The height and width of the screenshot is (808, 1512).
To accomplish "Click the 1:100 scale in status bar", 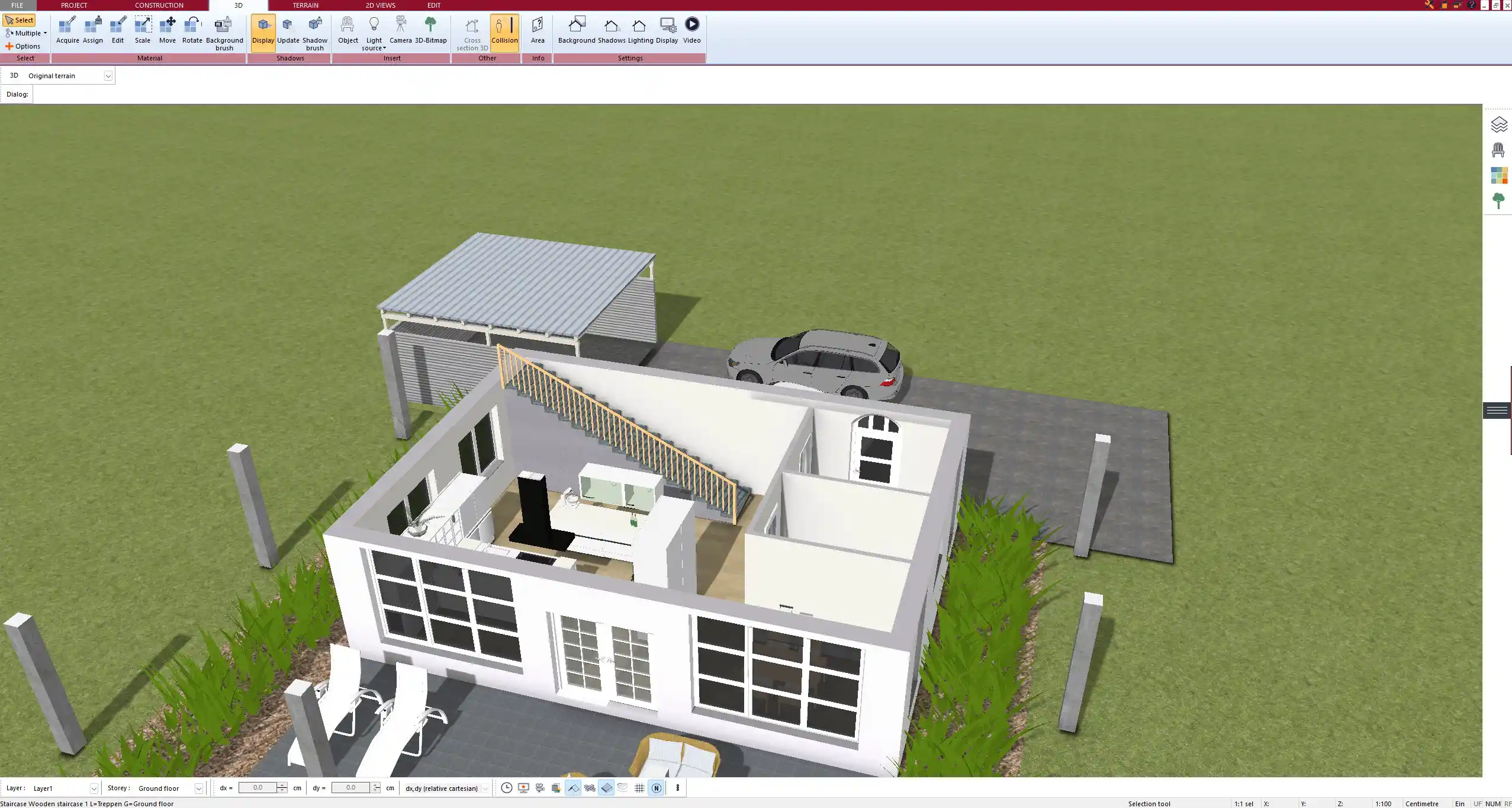I will click(1383, 804).
